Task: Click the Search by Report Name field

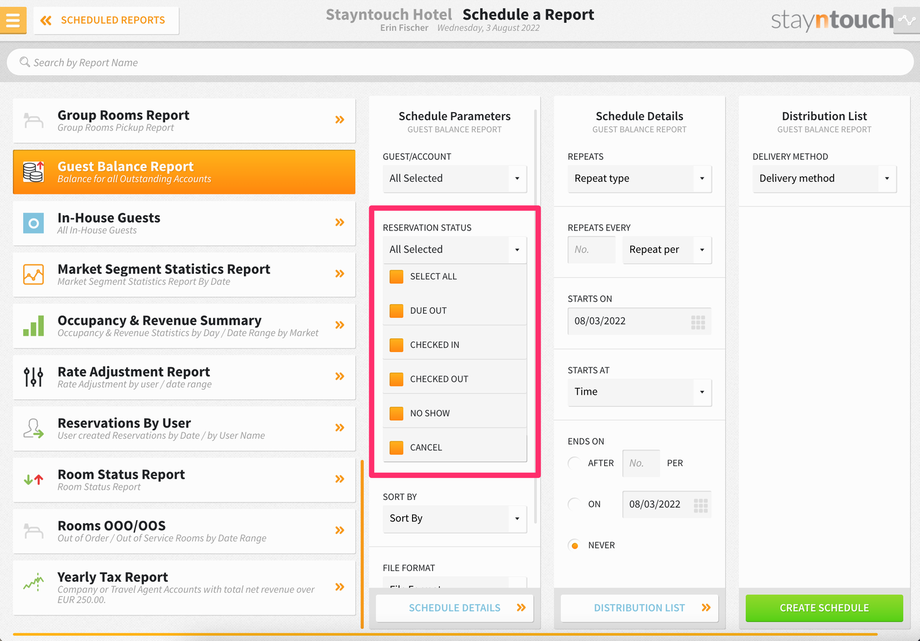Action: (x=460, y=62)
